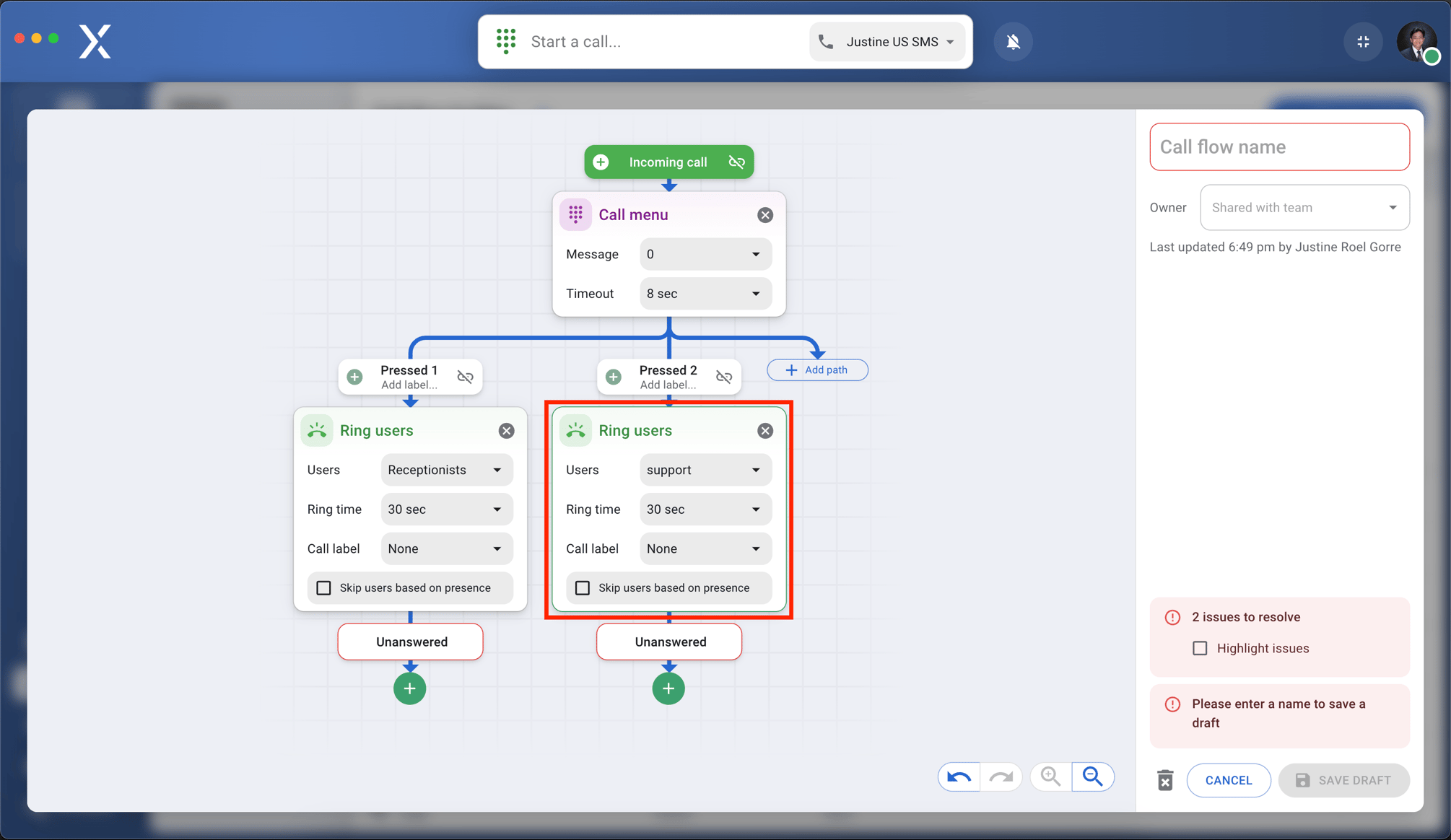1451x840 pixels.
Task: Zoom in on the call flow canvas
Action: click(1051, 777)
